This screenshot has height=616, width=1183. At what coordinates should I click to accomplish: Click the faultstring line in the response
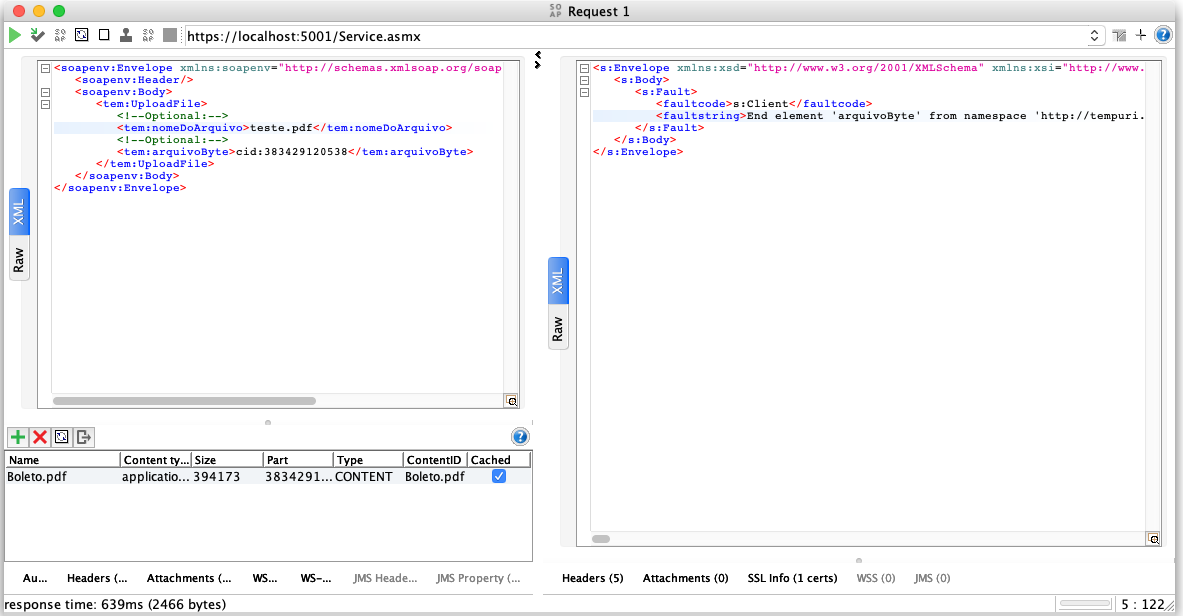868,116
